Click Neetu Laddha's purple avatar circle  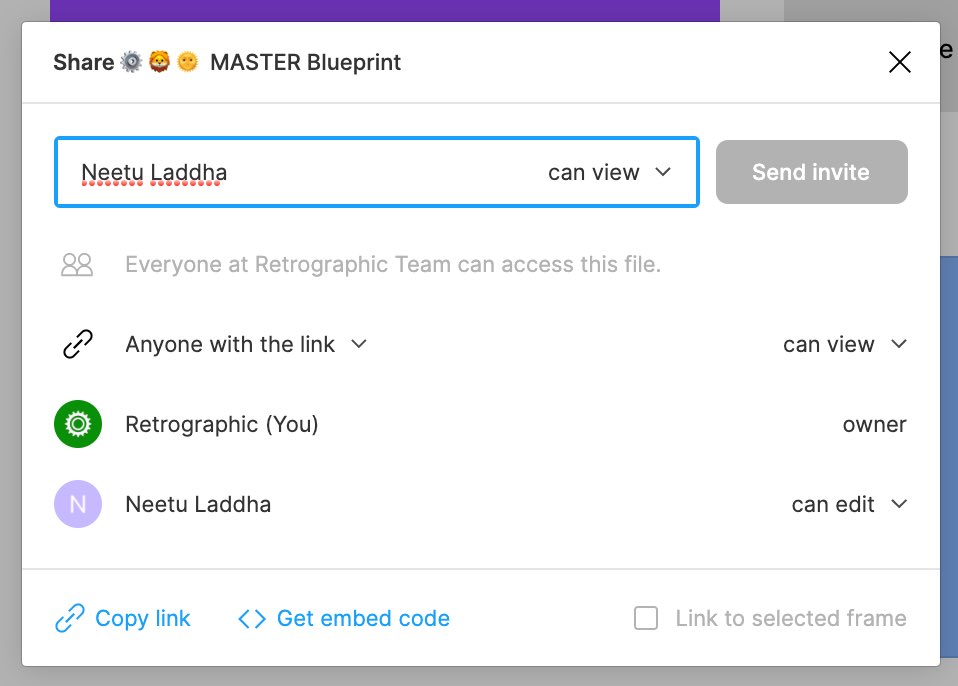pyautogui.click(x=77, y=504)
